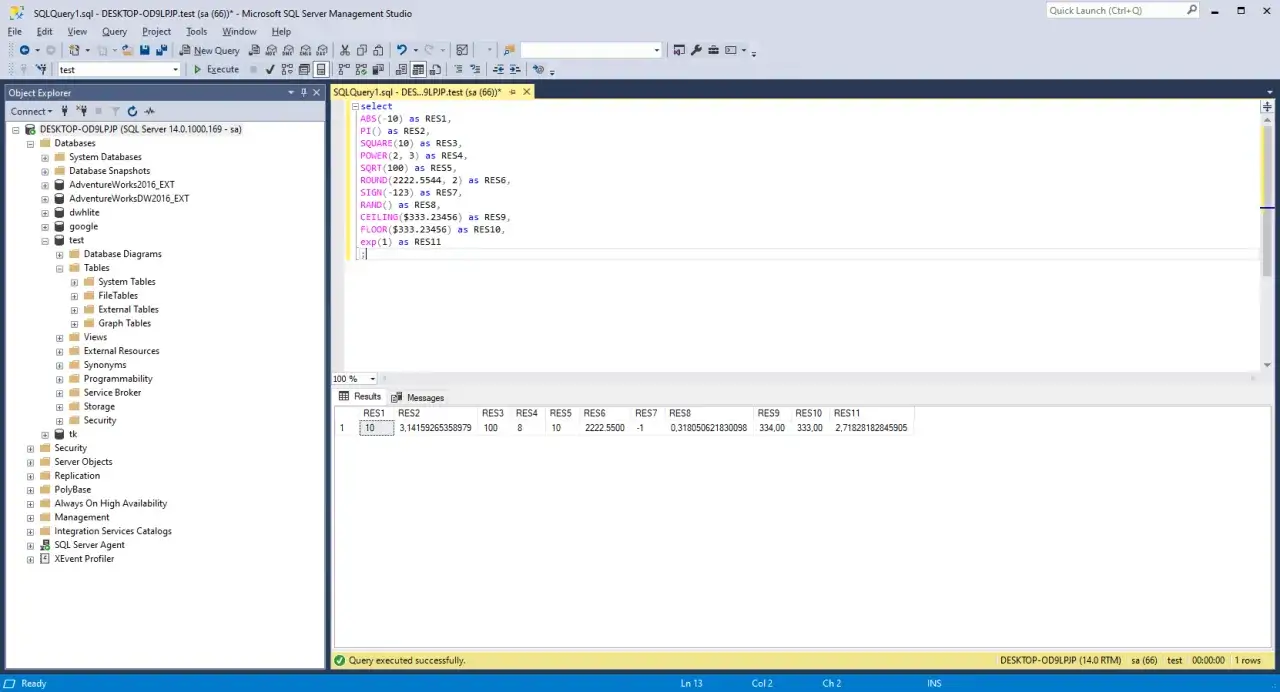Close the SQLQuery1.sql document tab
This screenshot has height=692, width=1280.
[x=526, y=92]
